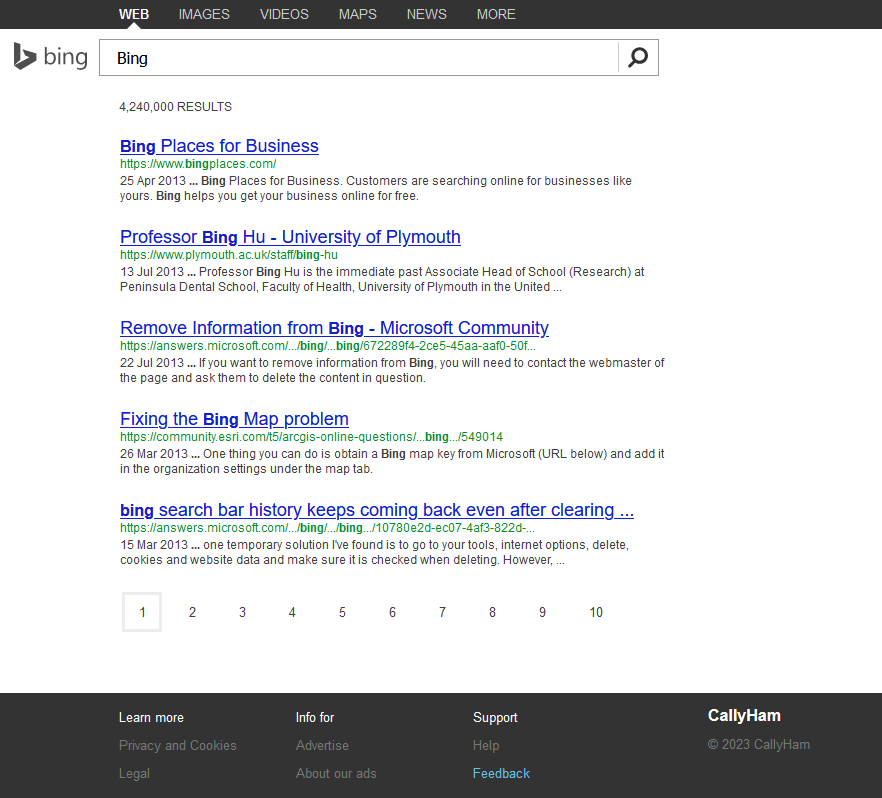The height and width of the screenshot is (798, 882).
Task: Click the Bing logo
Action: pyautogui.click(x=51, y=57)
